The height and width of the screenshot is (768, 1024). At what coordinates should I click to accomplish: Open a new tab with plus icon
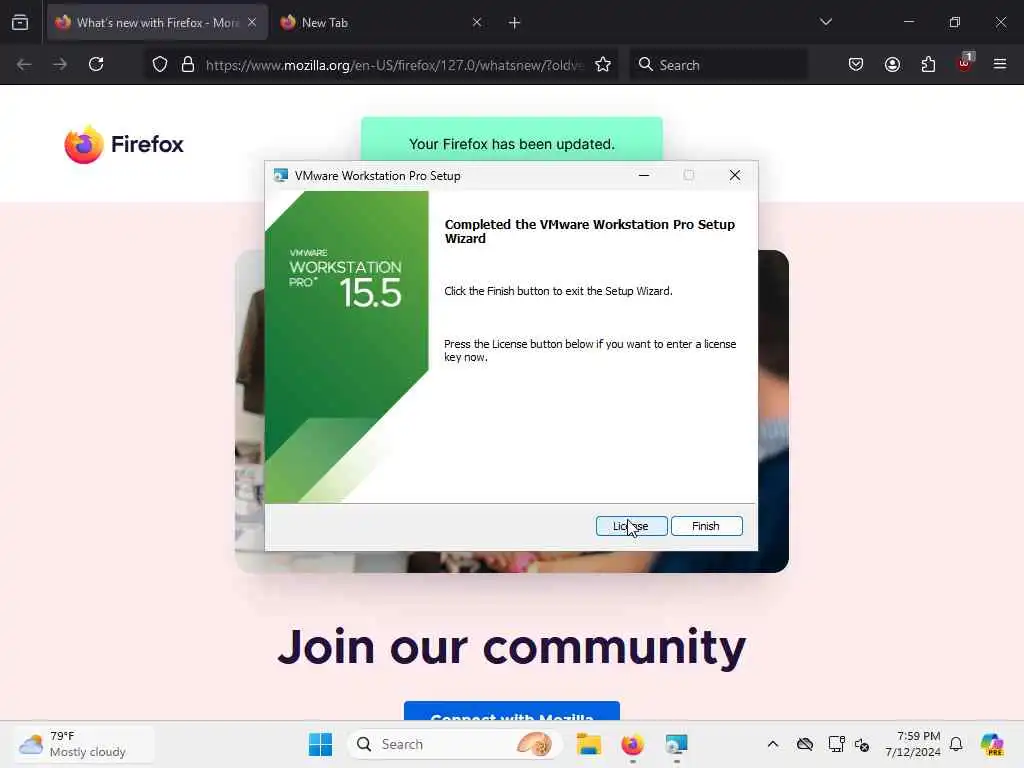point(515,23)
